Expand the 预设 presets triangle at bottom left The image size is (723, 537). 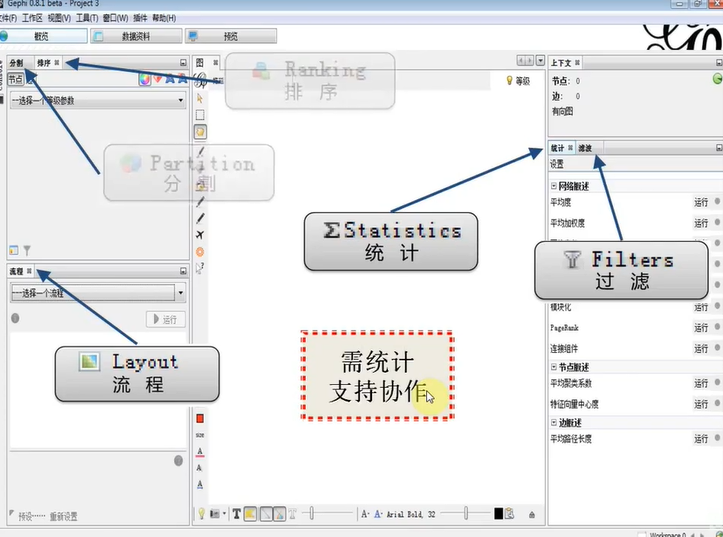(11, 513)
